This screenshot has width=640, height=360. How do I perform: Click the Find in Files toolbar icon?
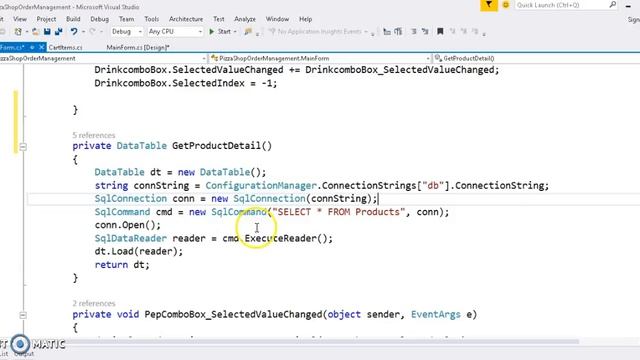(x=248, y=31)
